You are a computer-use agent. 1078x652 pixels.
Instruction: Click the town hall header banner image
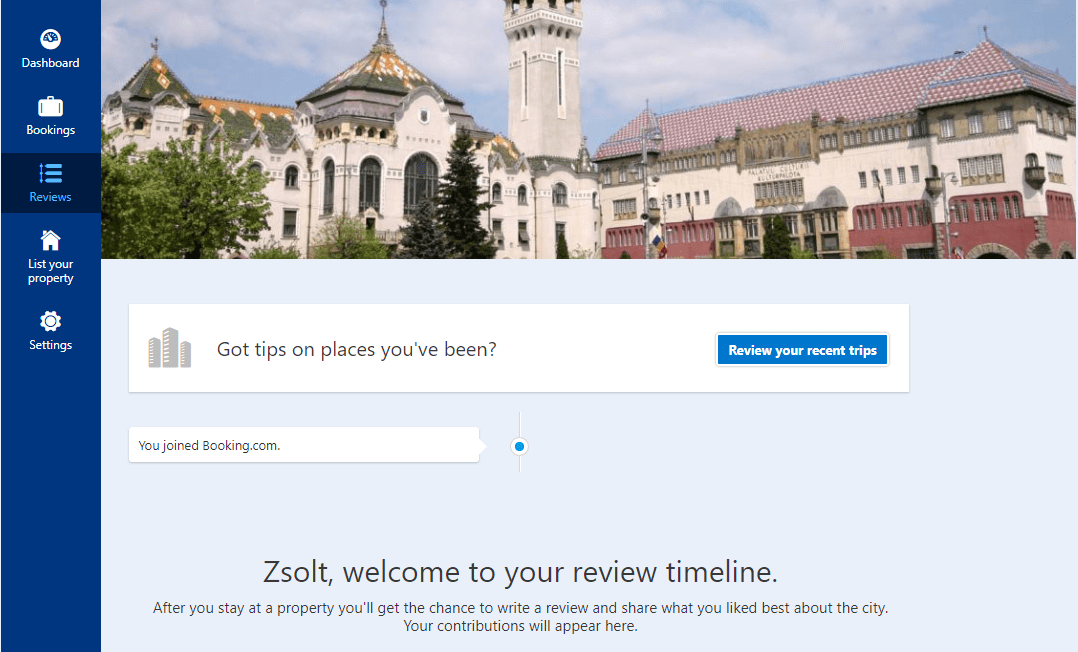pyautogui.click(x=589, y=130)
